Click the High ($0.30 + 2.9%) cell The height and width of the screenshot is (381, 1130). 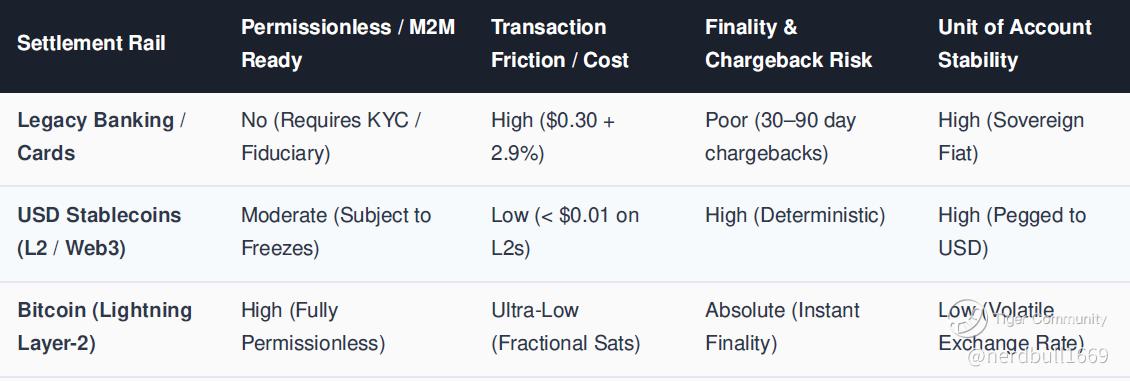(x=553, y=136)
